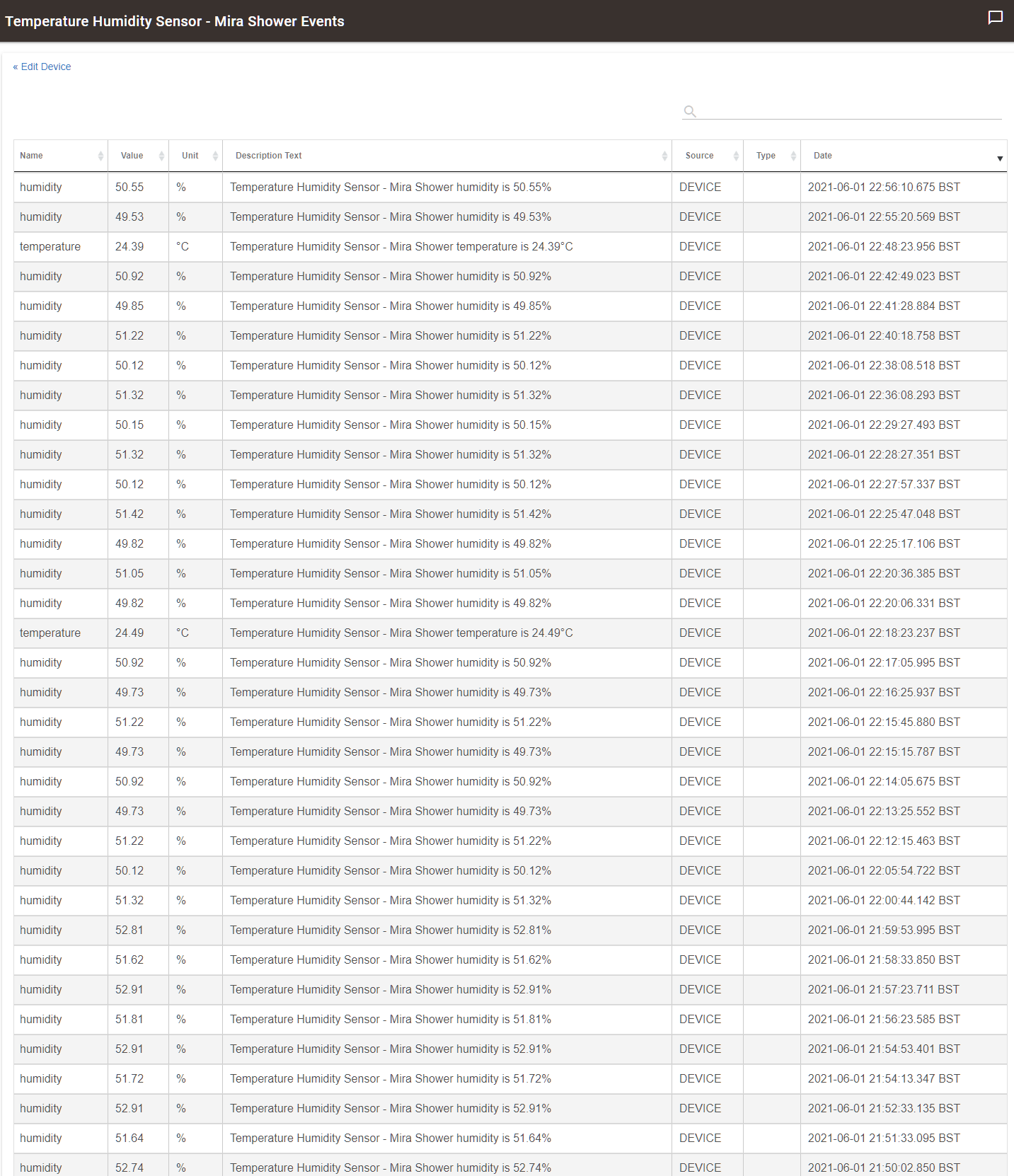The height and width of the screenshot is (1176, 1014).
Task: Click the Description Text column header
Action: tap(447, 156)
